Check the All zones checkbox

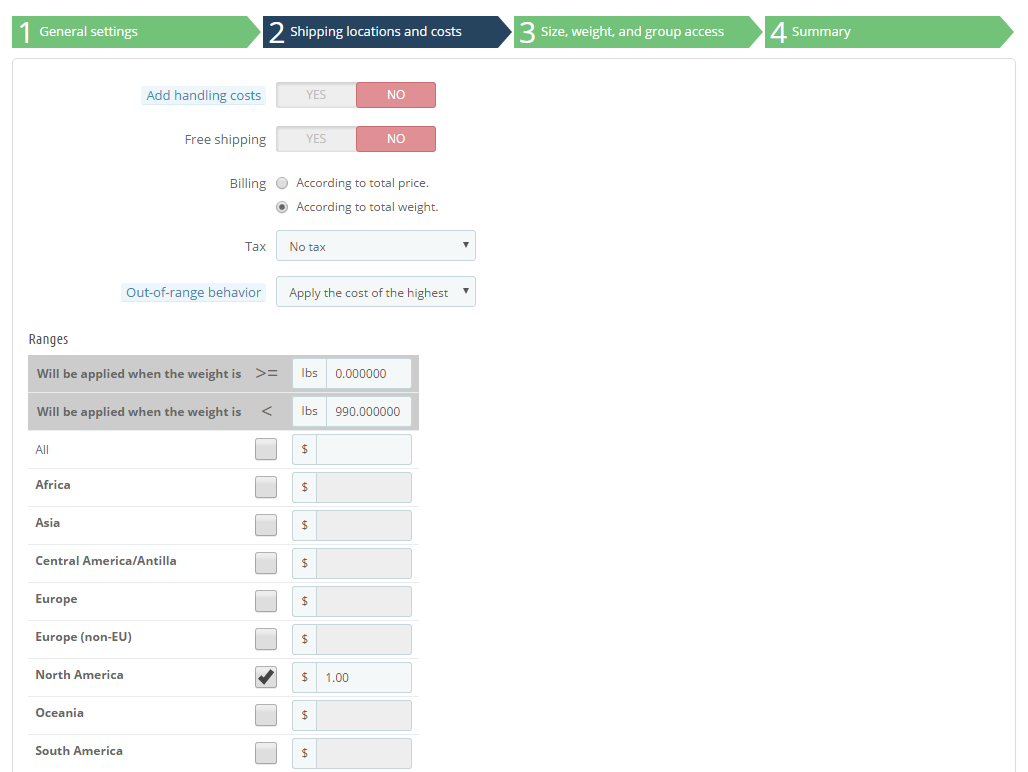(266, 450)
